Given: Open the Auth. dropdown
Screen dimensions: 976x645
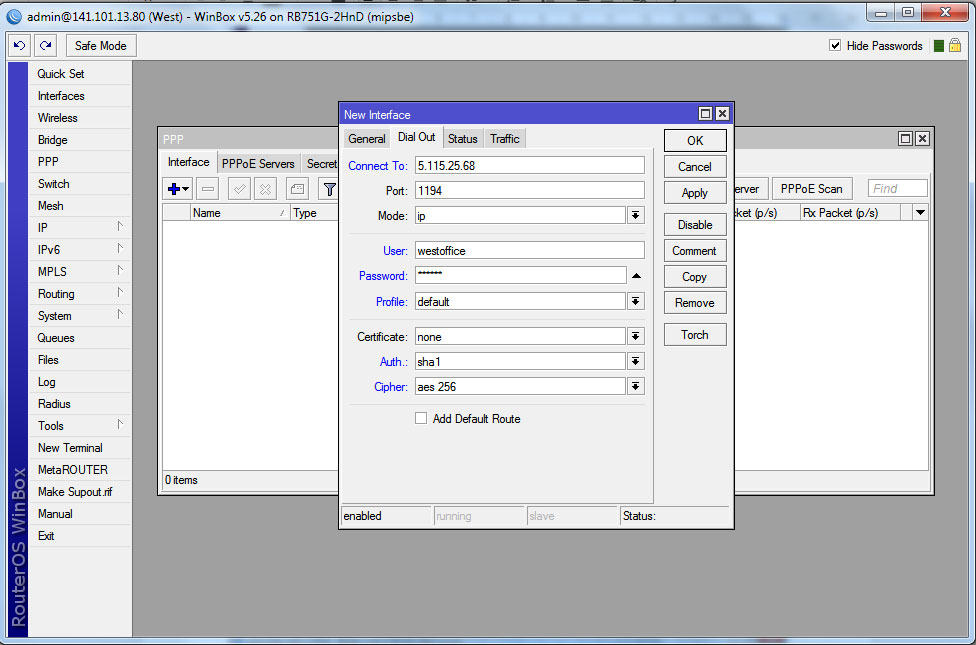Looking at the screenshot, I should (x=635, y=362).
